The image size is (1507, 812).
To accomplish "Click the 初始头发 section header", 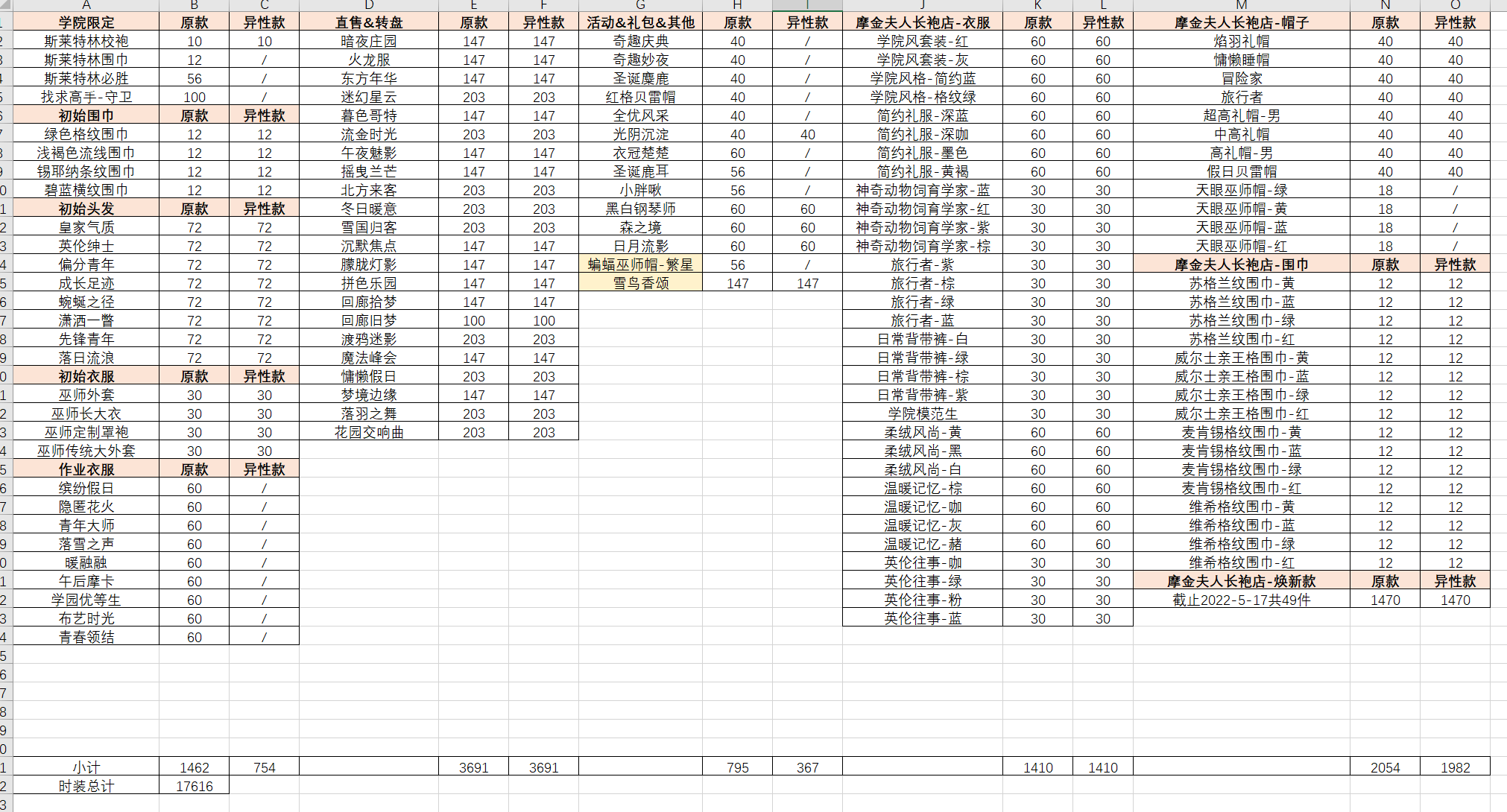I will [86, 209].
